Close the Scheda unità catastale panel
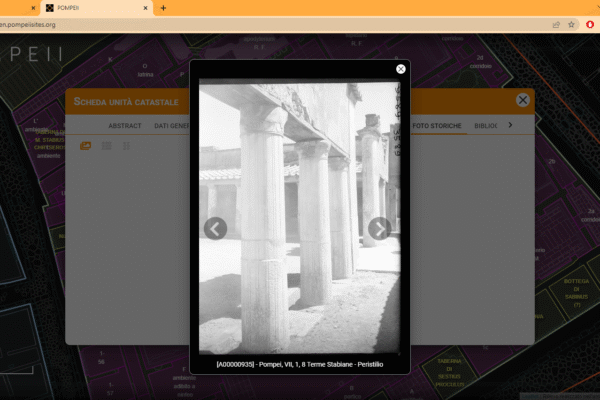 (522, 100)
